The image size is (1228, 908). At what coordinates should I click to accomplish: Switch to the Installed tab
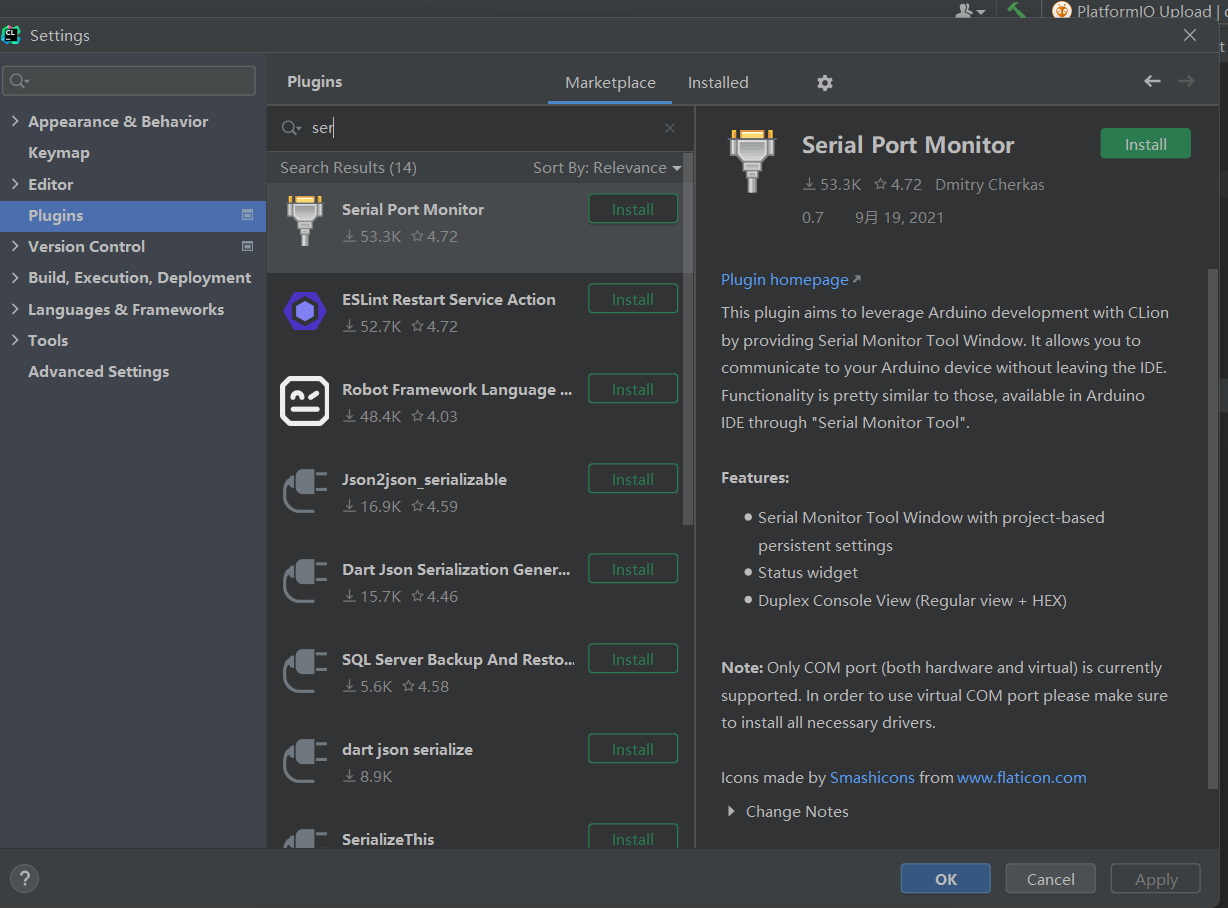click(x=718, y=83)
